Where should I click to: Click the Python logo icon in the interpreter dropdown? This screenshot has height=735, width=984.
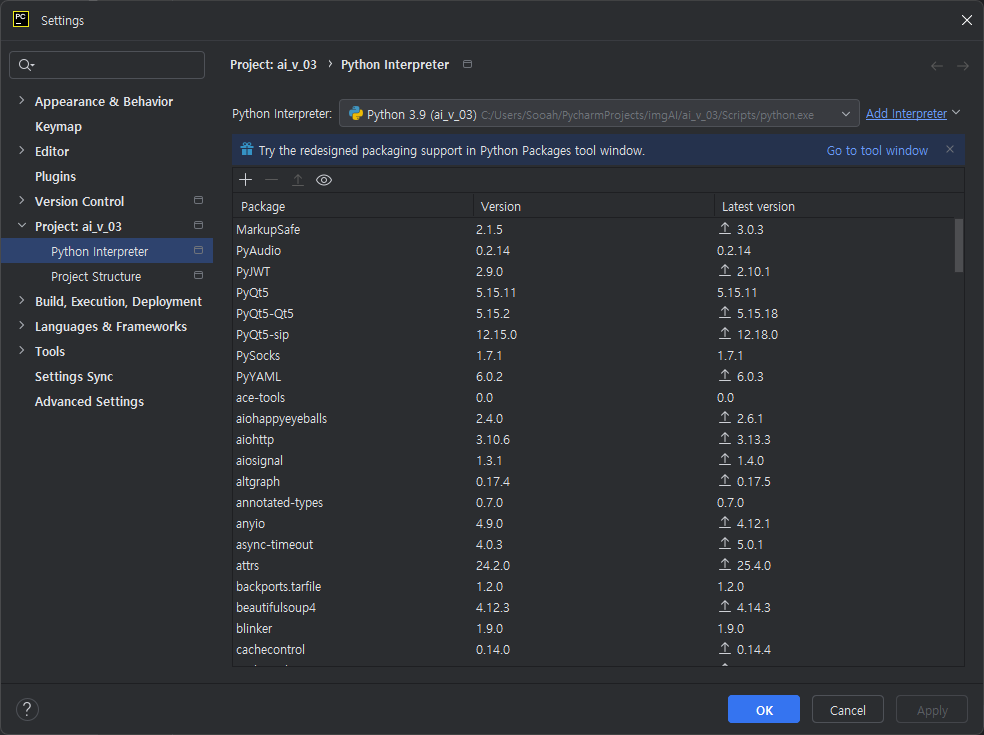pos(356,114)
